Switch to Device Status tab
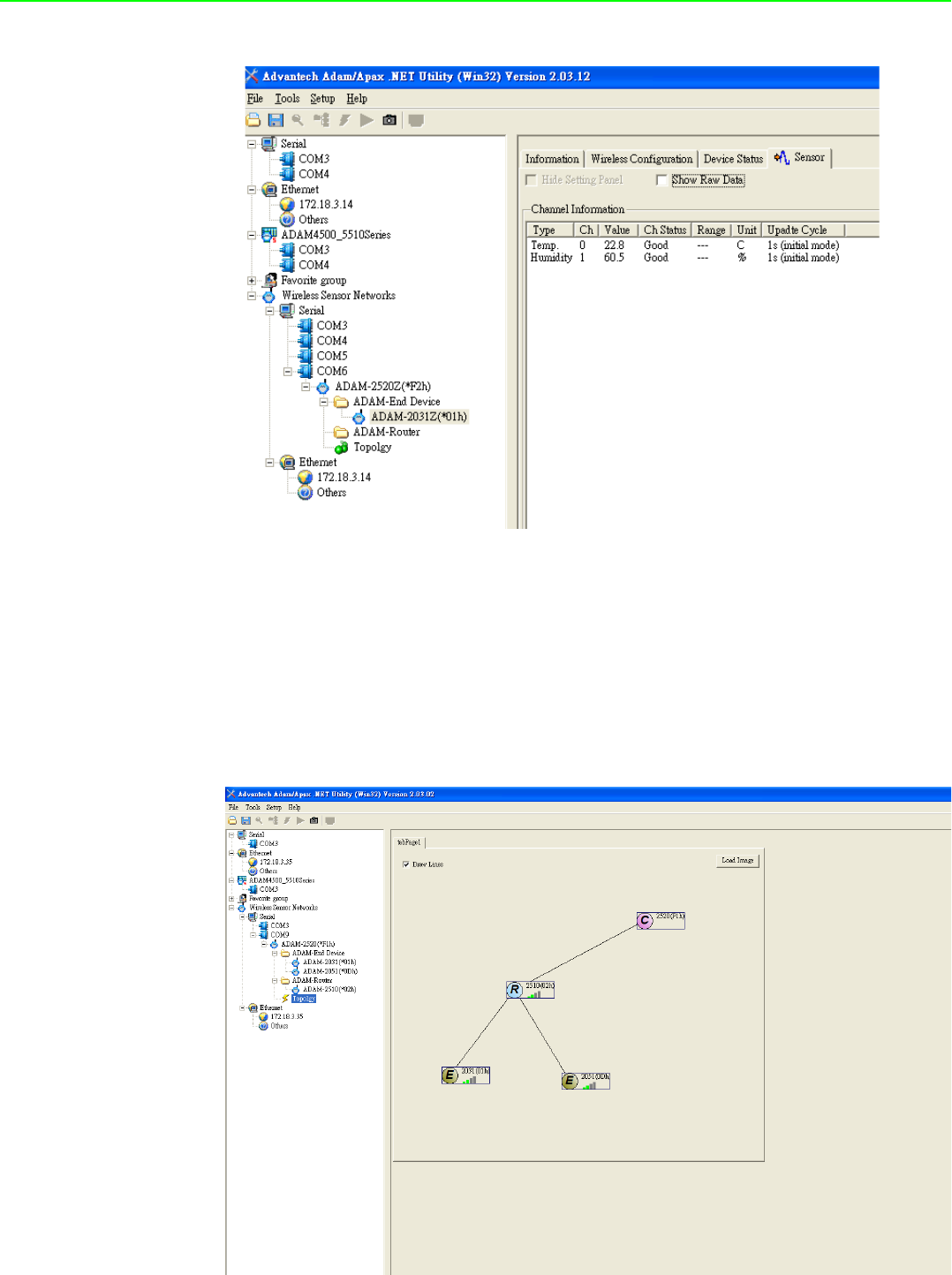The height and width of the screenshot is (1275, 952). click(x=733, y=159)
